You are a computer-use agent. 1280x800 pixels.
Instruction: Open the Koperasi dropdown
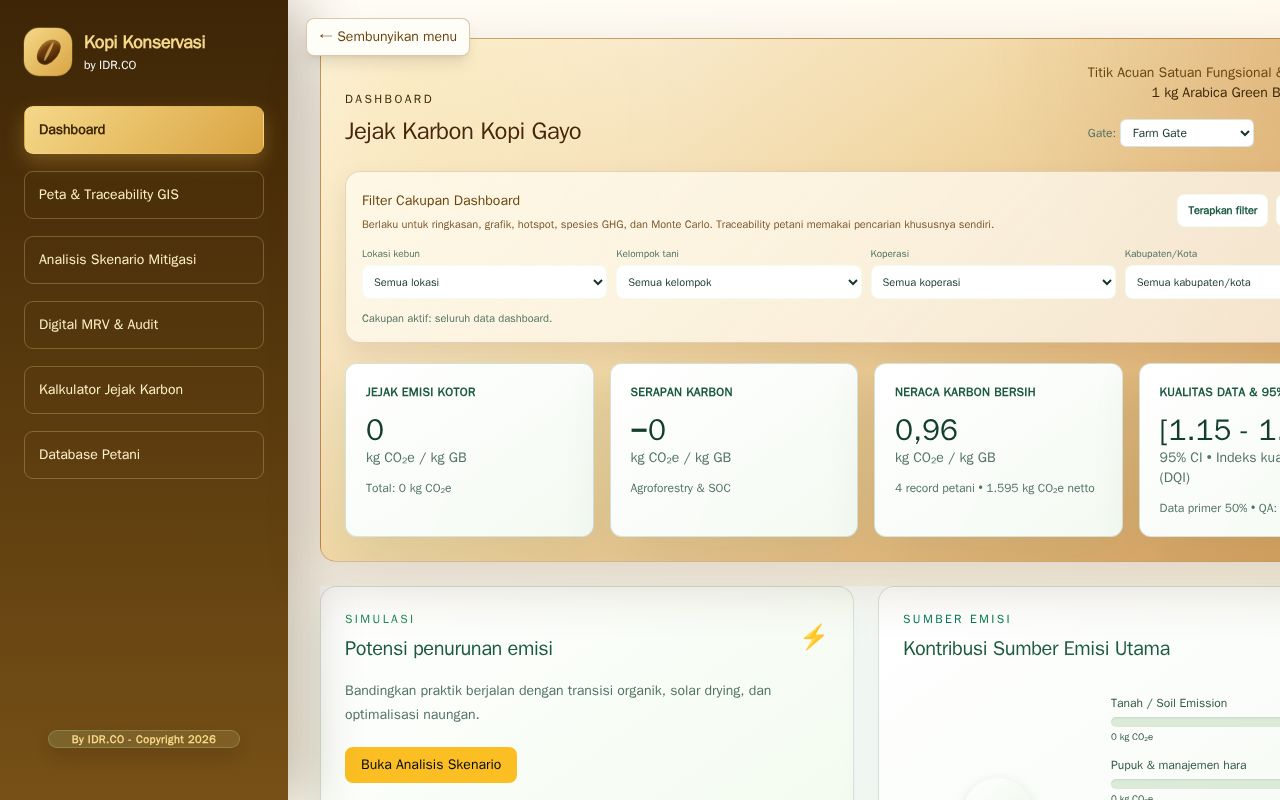click(993, 282)
